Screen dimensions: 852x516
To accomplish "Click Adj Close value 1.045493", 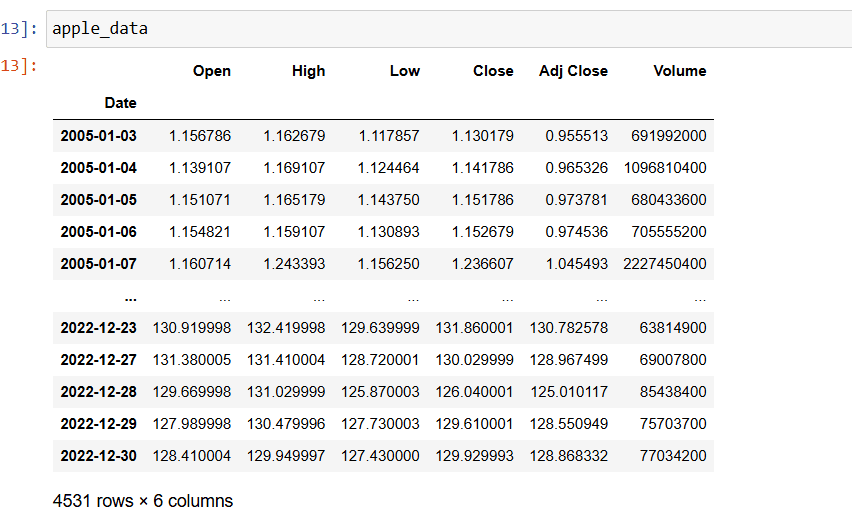I will pos(577,264).
